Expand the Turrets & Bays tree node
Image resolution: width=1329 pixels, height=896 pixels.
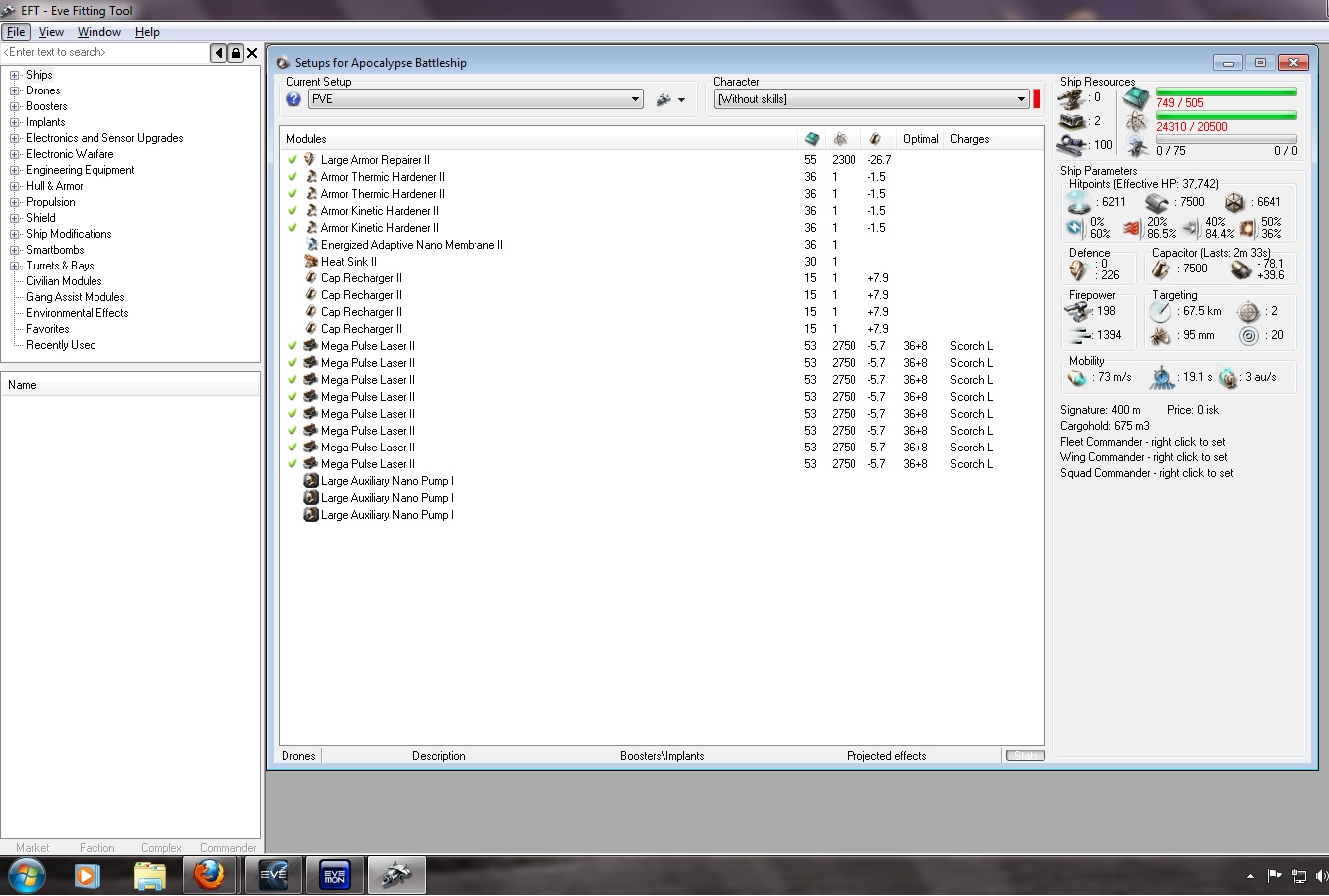(15, 266)
